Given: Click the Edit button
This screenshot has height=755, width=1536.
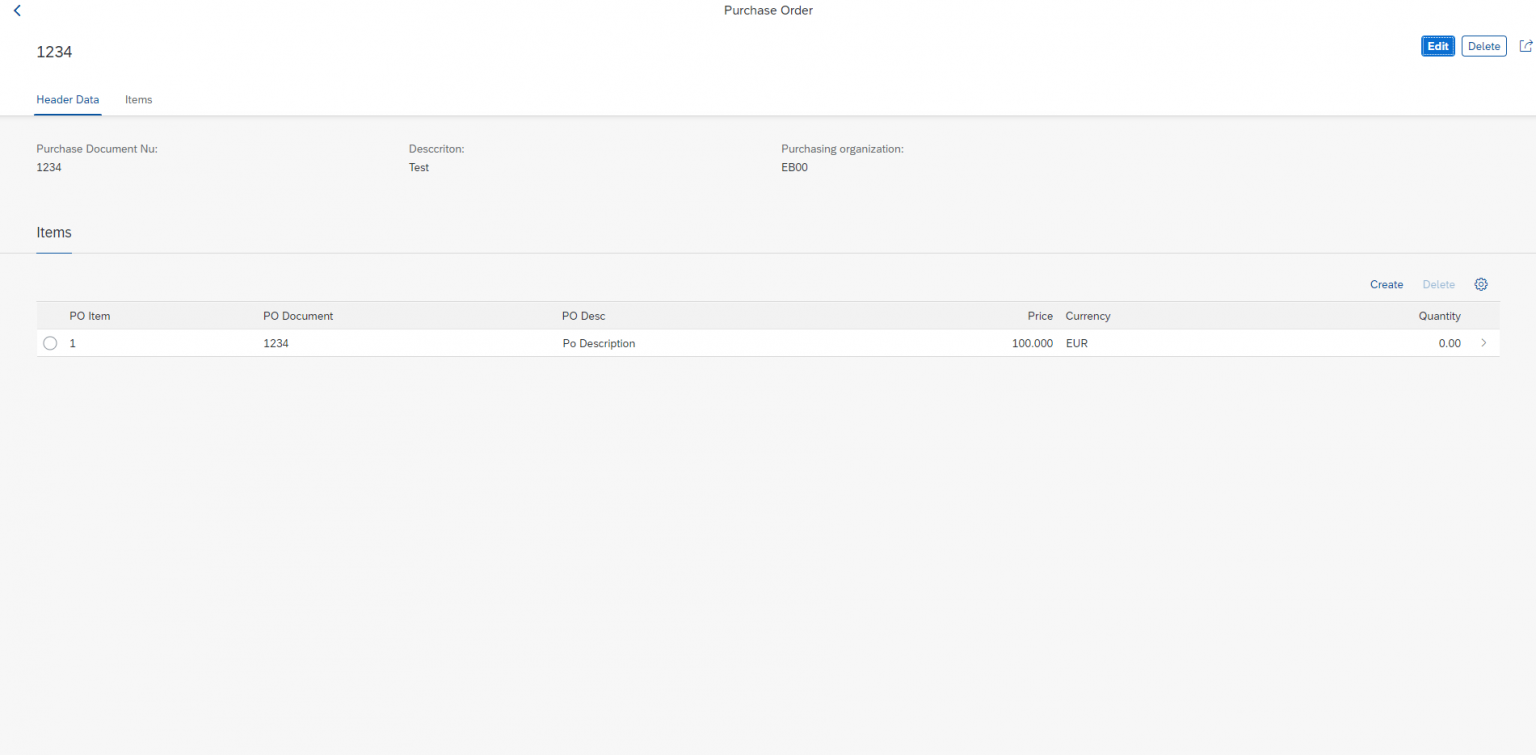Looking at the screenshot, I should coord(1437,45).
